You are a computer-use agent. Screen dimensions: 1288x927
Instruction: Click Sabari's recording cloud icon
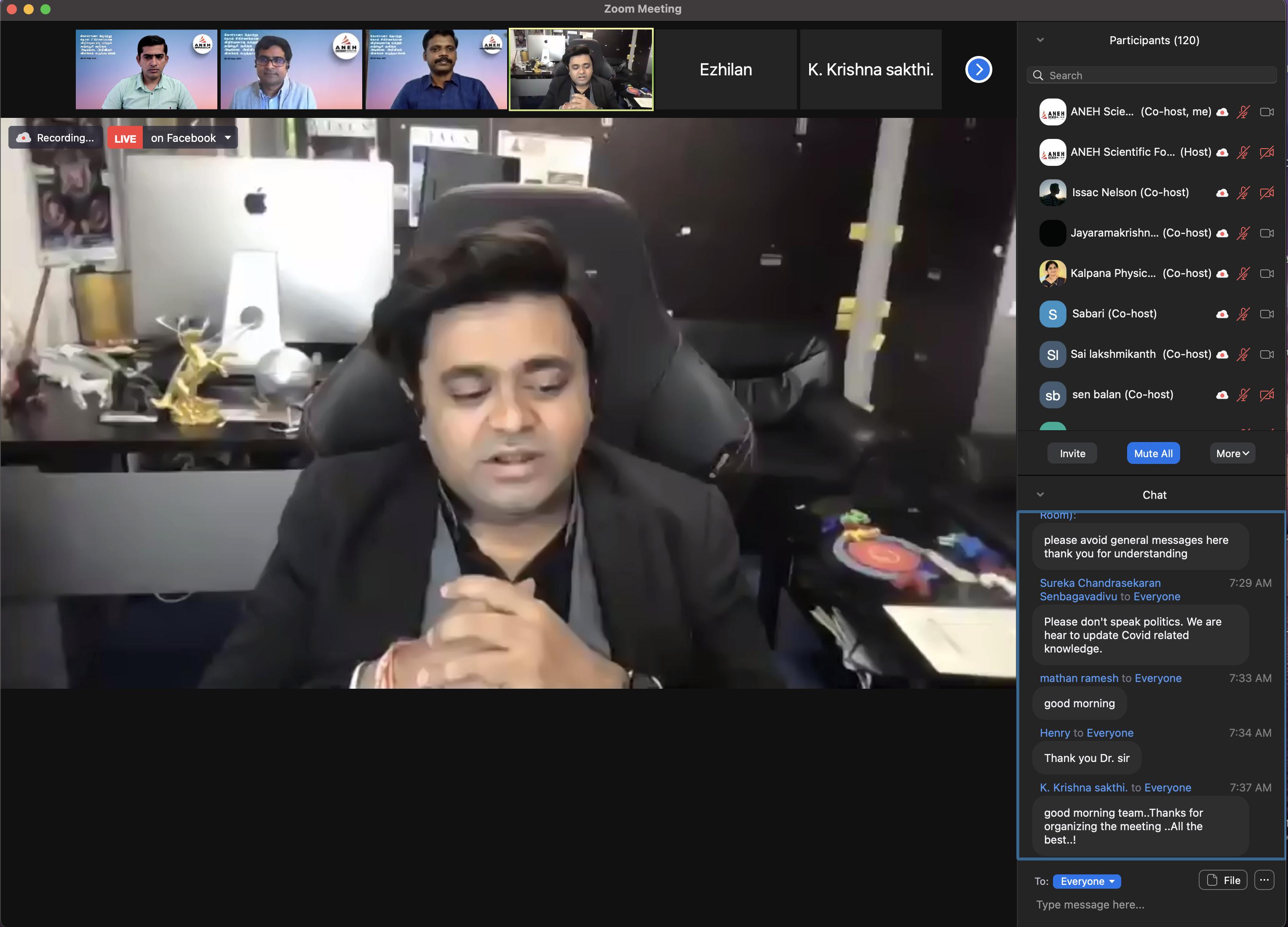(1222, 314)
